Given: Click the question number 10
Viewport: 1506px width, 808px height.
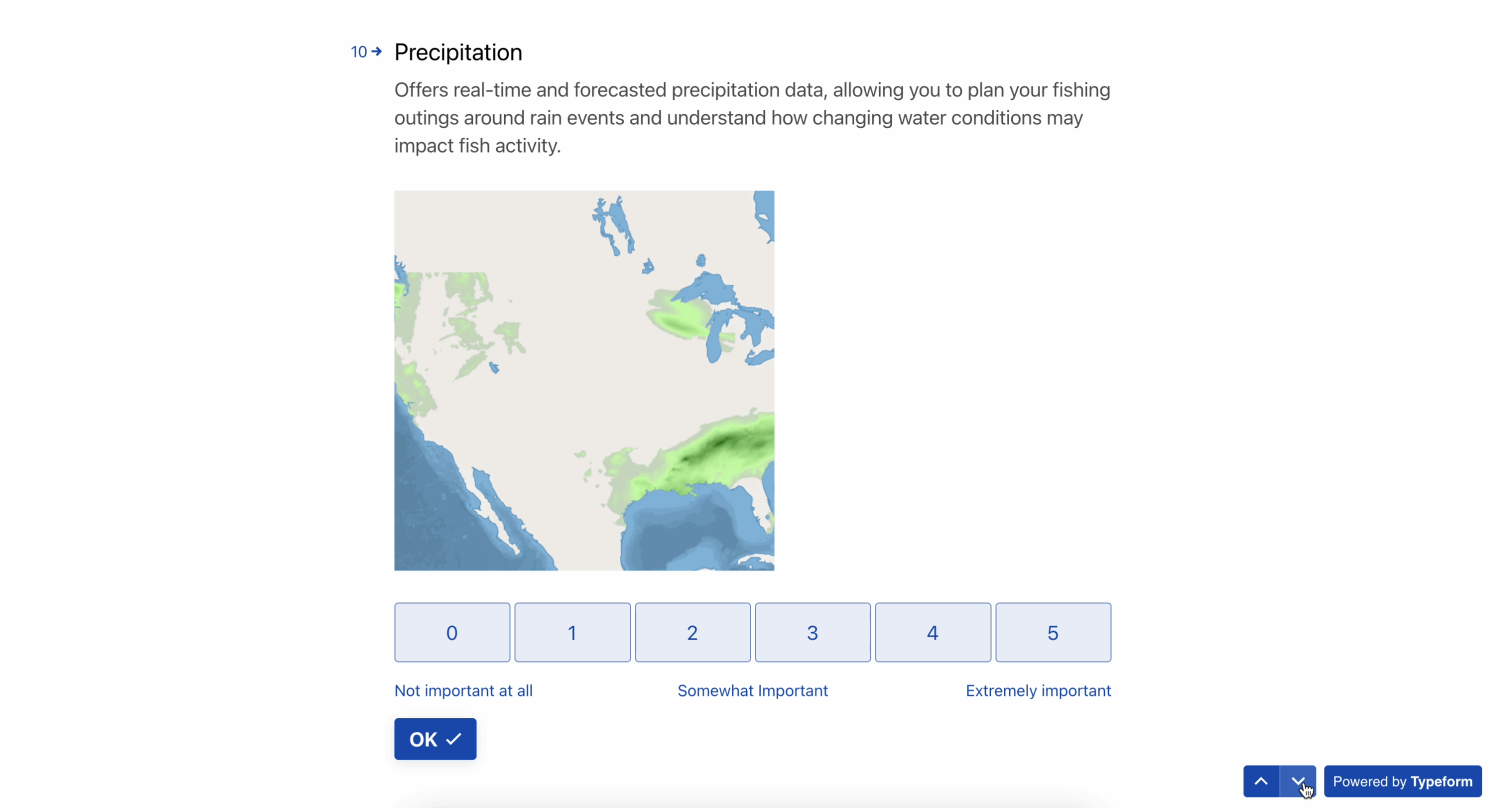Looking at the screenshot, I should pyautogui.click(x=359, y=52).
